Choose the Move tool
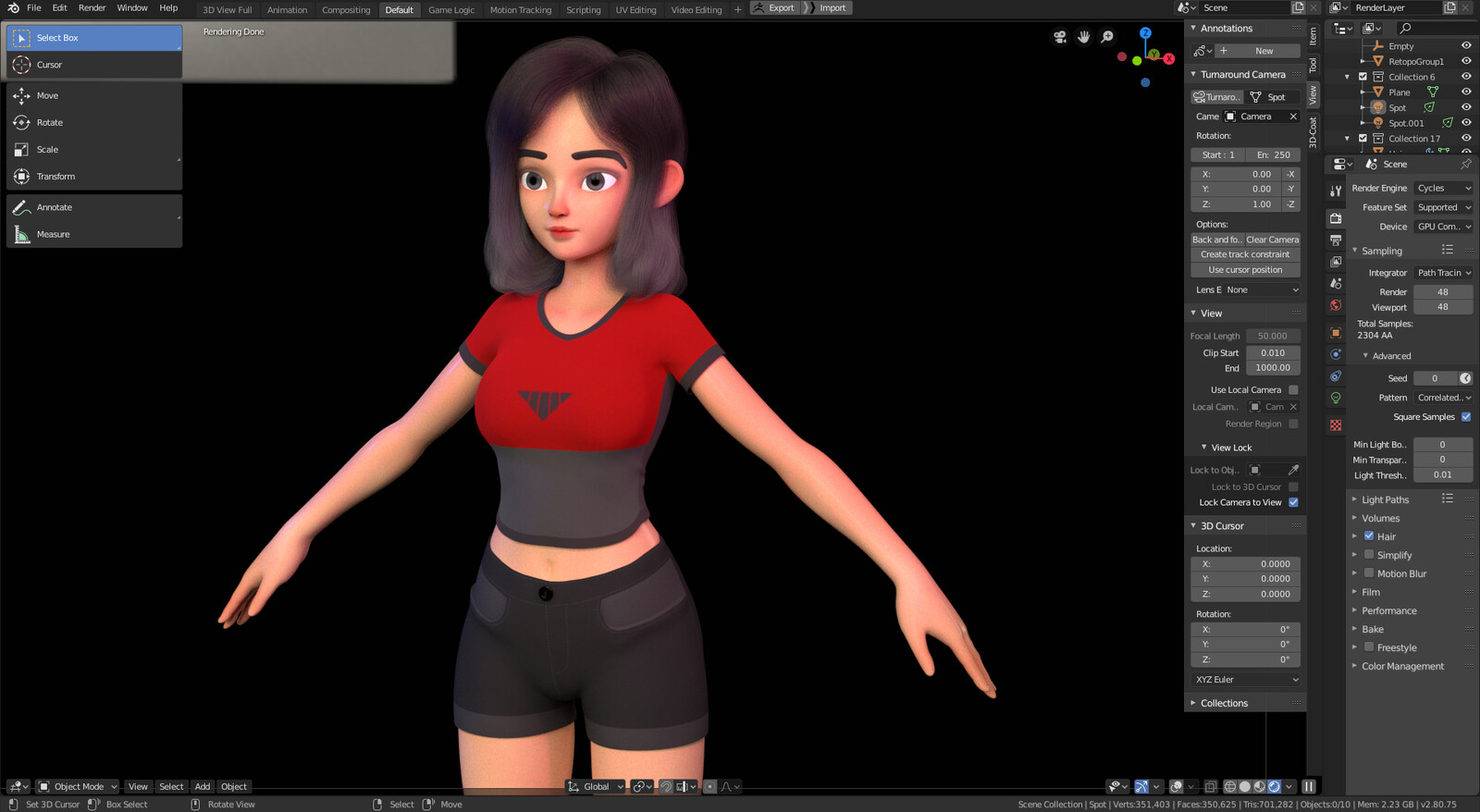Viewport: 1480px width, 812px height. (94, 95)
